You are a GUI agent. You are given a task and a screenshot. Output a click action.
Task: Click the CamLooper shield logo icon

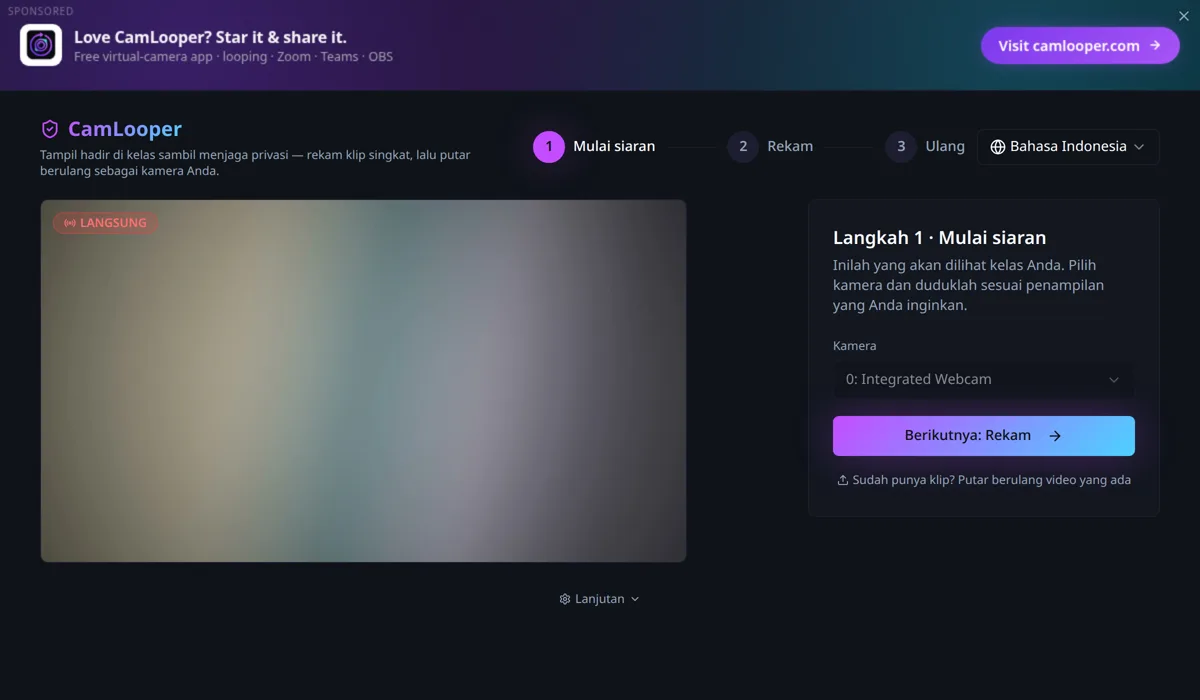pyautogui.click(x=50, y=129)
